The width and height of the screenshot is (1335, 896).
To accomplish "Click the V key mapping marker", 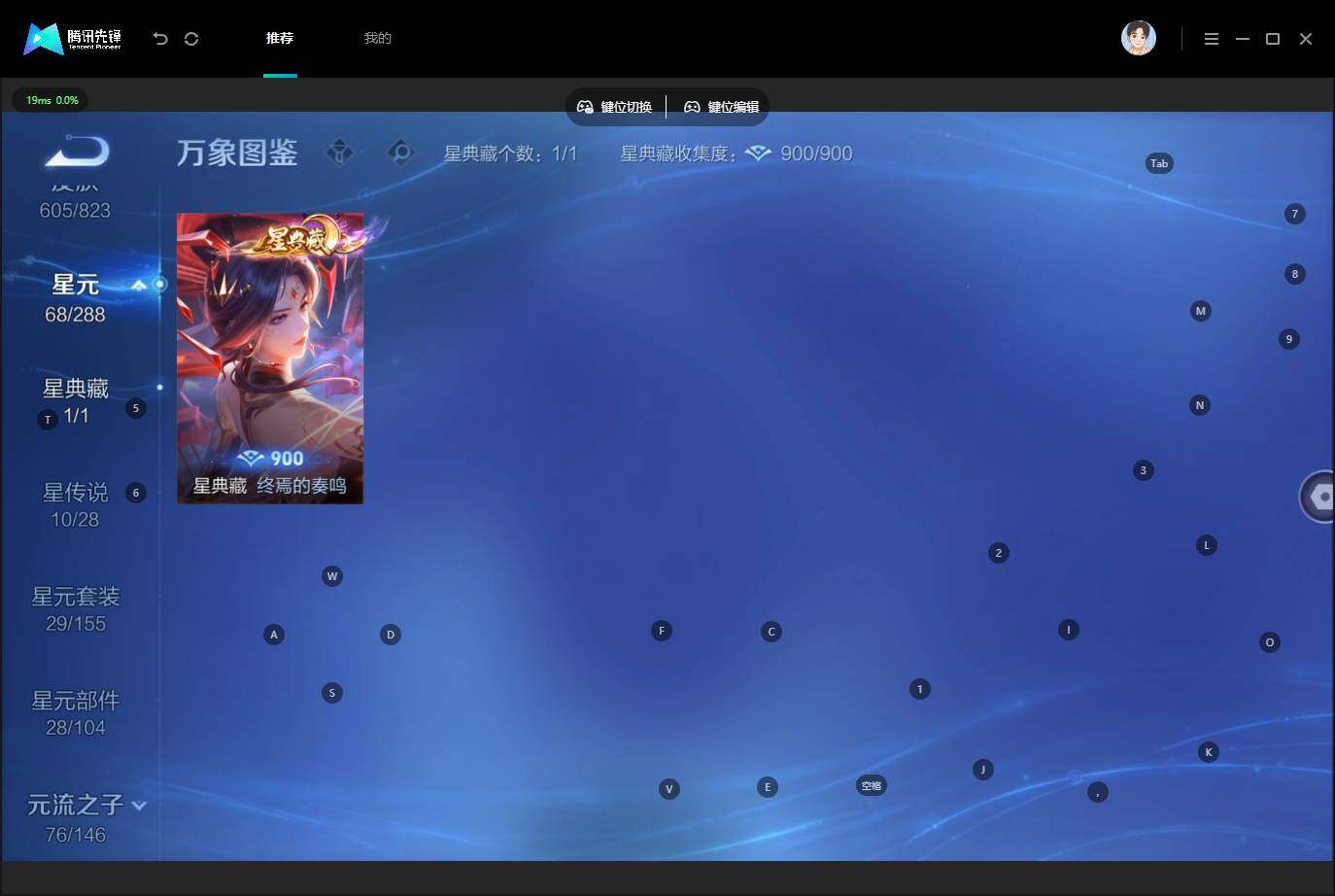I will point(669,789).
